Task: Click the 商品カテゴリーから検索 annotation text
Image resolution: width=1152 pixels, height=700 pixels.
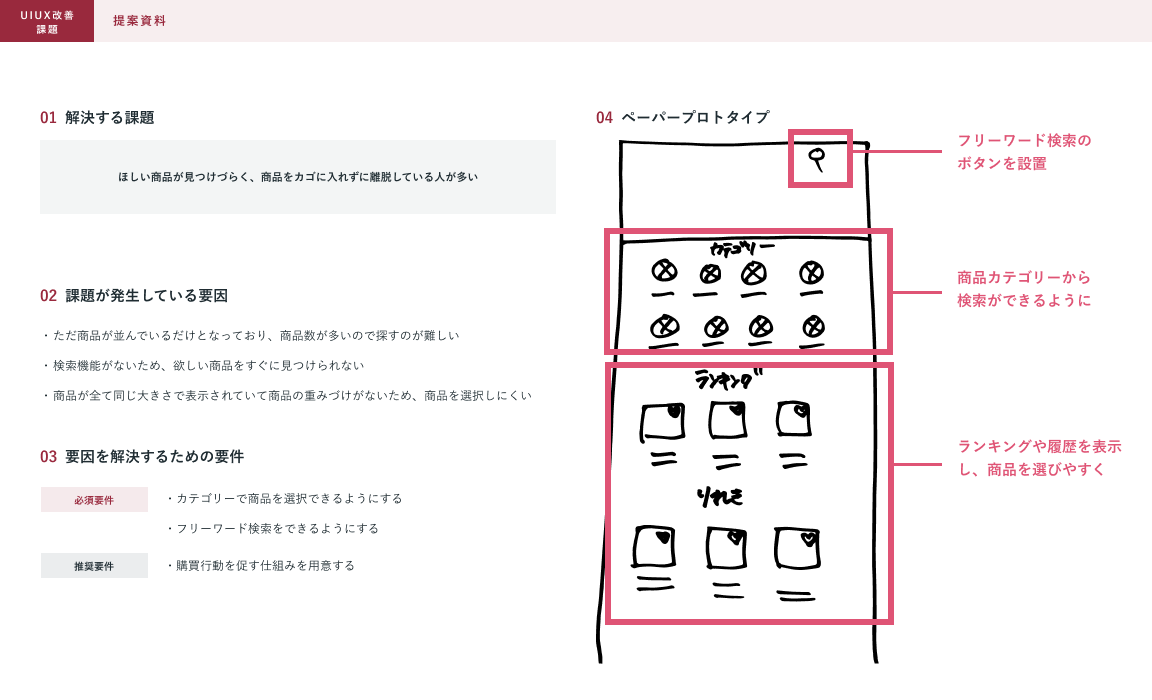Action: tap(1024, 288)
